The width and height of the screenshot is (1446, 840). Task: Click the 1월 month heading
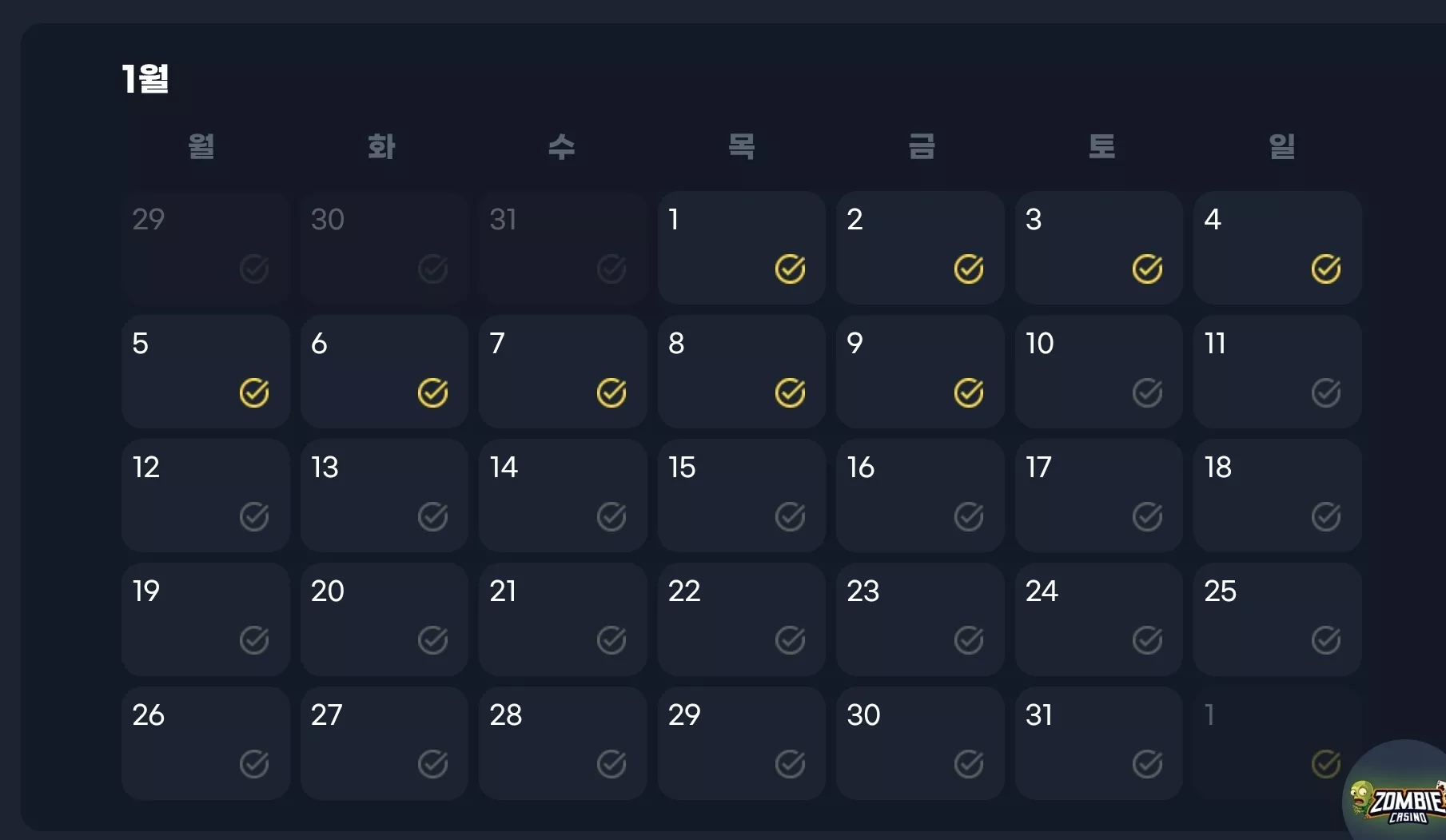145,78
